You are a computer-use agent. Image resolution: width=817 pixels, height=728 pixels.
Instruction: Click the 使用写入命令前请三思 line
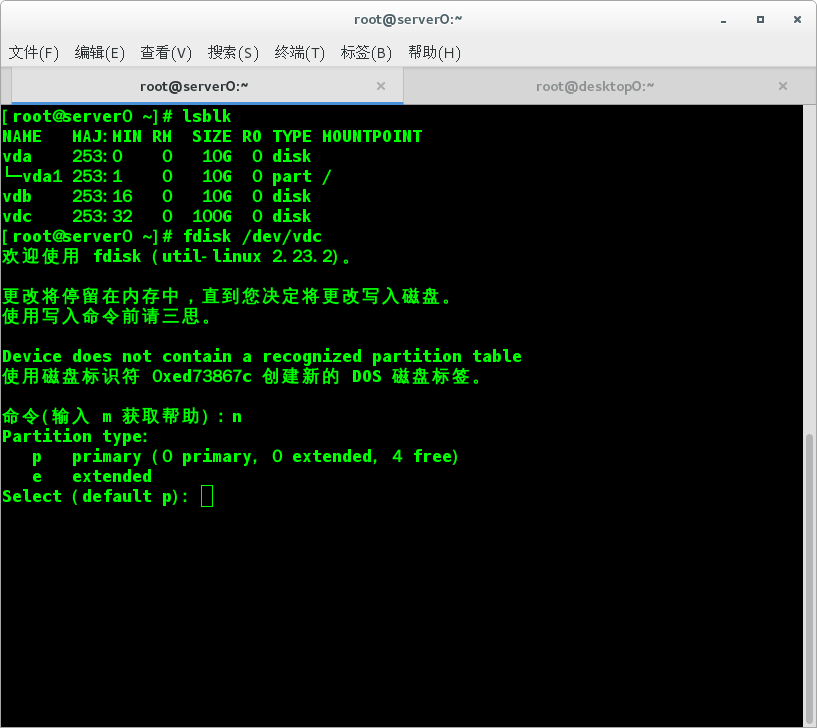pyautogui.click(x=106, y=316)
